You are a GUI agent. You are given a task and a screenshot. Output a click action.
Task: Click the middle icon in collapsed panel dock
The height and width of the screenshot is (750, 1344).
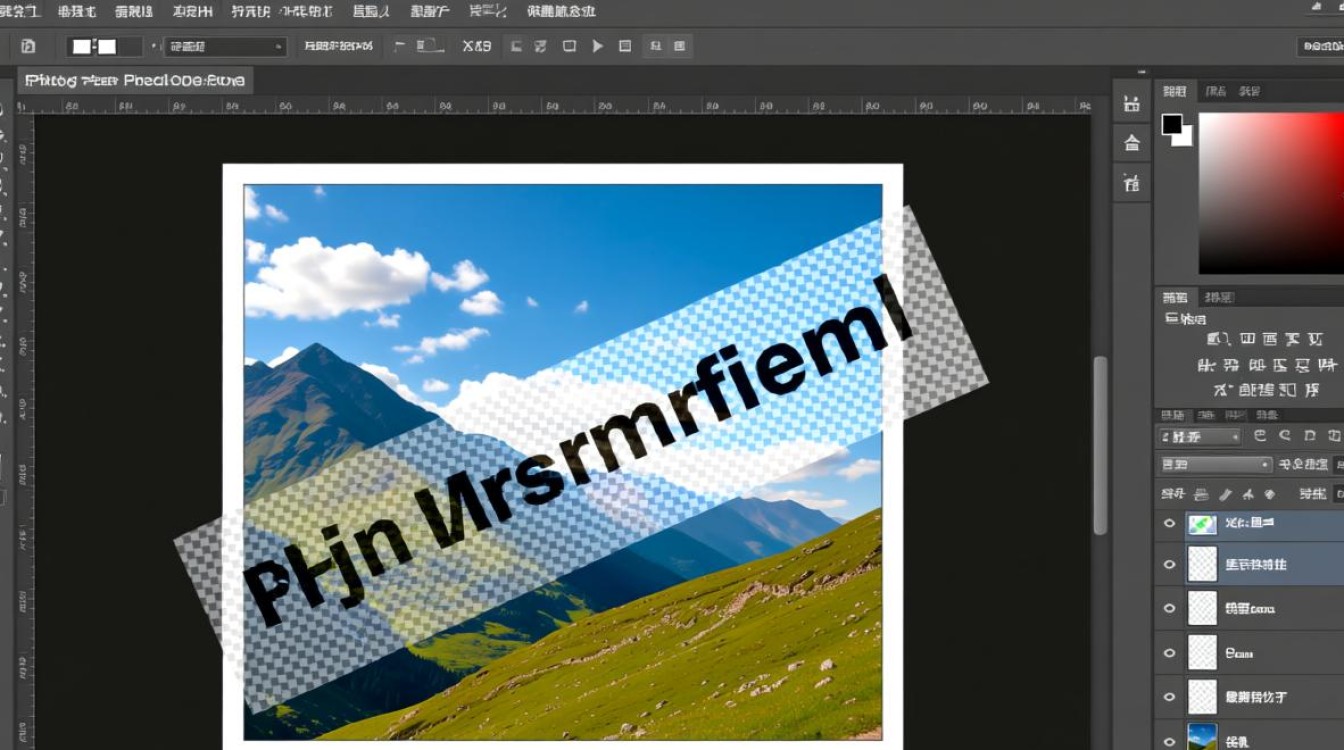(x=1132, y=143)
